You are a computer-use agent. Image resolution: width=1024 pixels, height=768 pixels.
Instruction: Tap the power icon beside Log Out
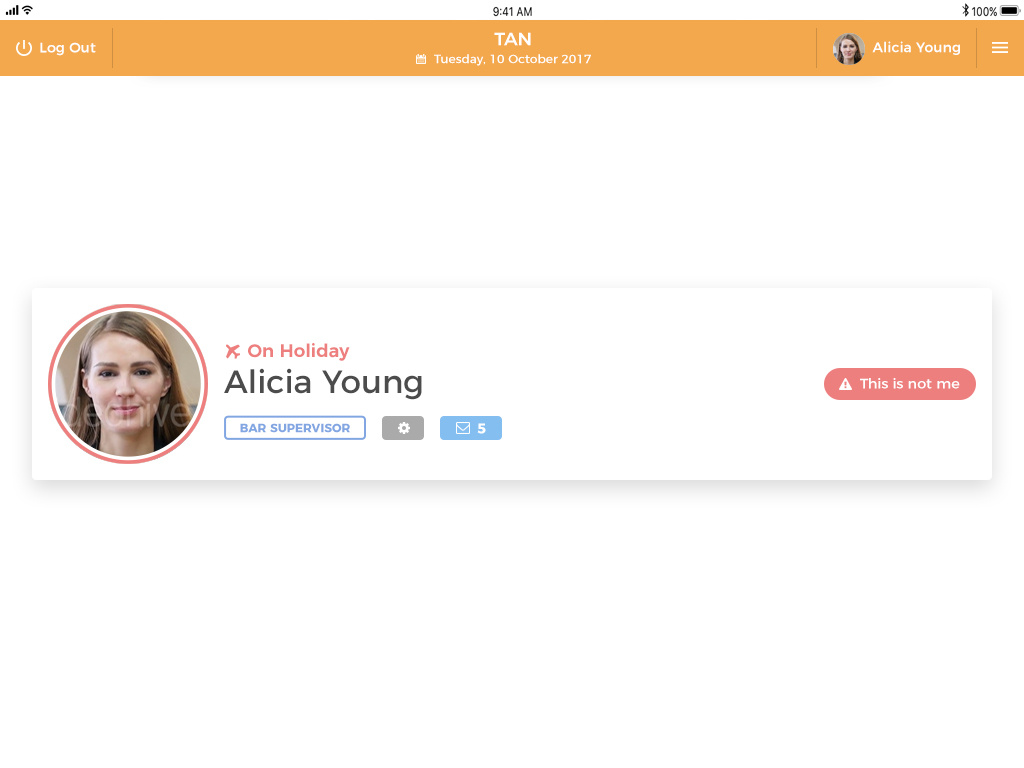coord(24,48)
